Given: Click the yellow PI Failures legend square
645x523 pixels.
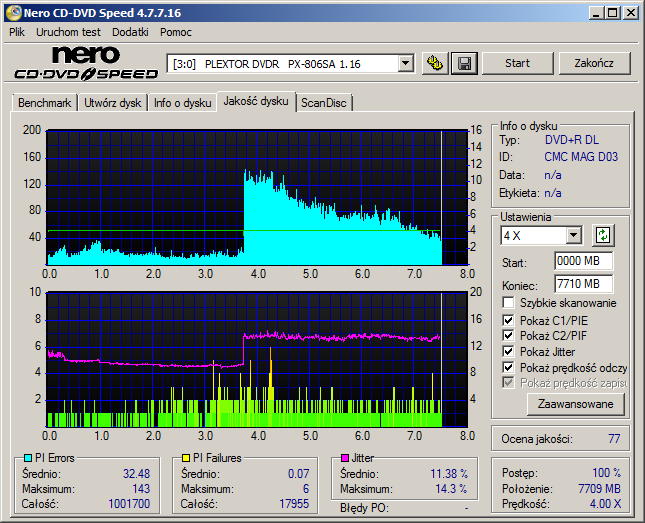Looking at the screenshot, I should click(x=186, y=458).
